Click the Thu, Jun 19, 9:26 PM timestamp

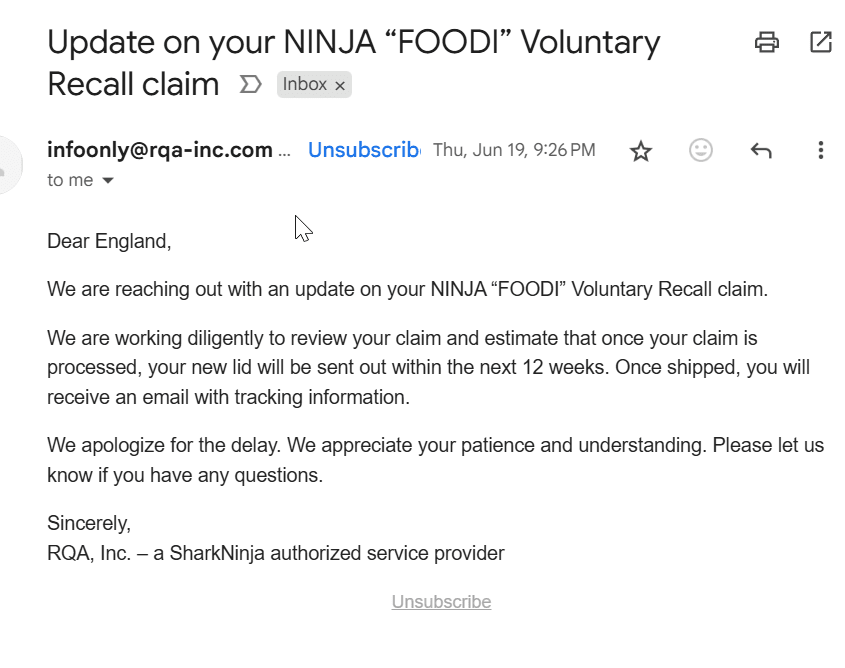[514, 150]
